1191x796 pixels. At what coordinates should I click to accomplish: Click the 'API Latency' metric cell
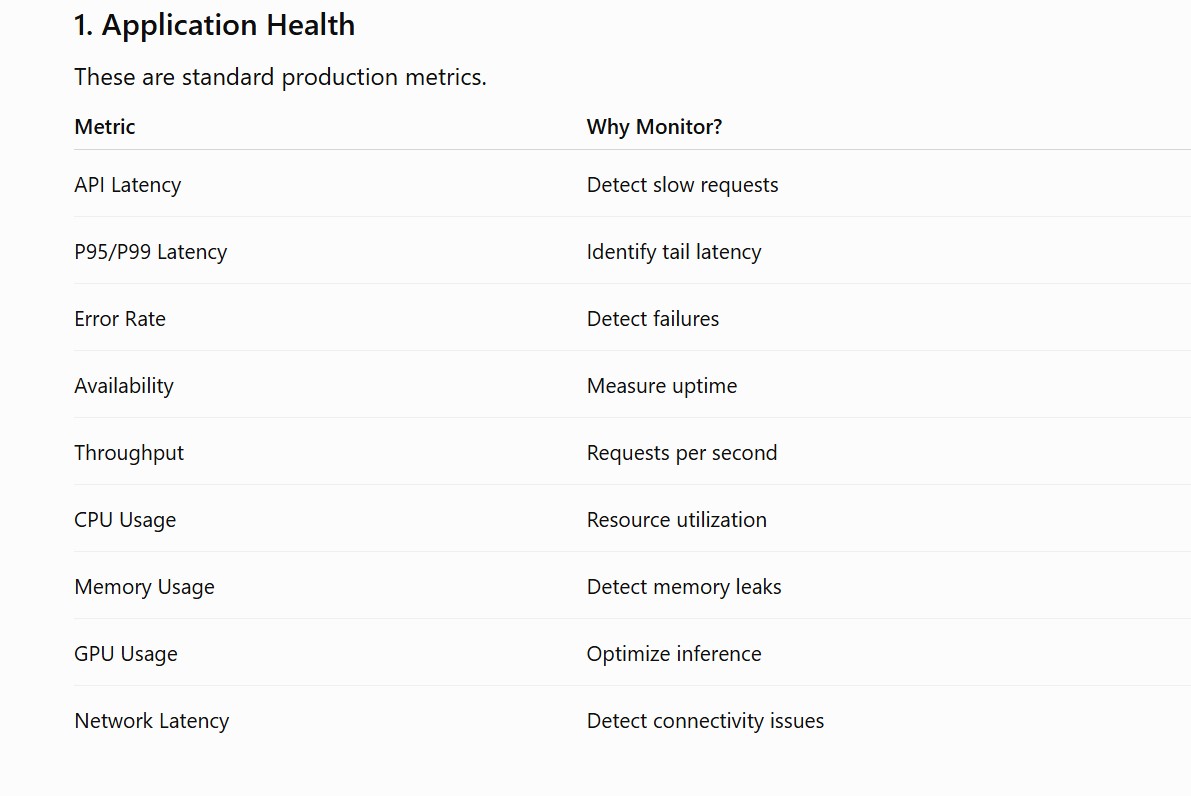click(x=128, y=185)
